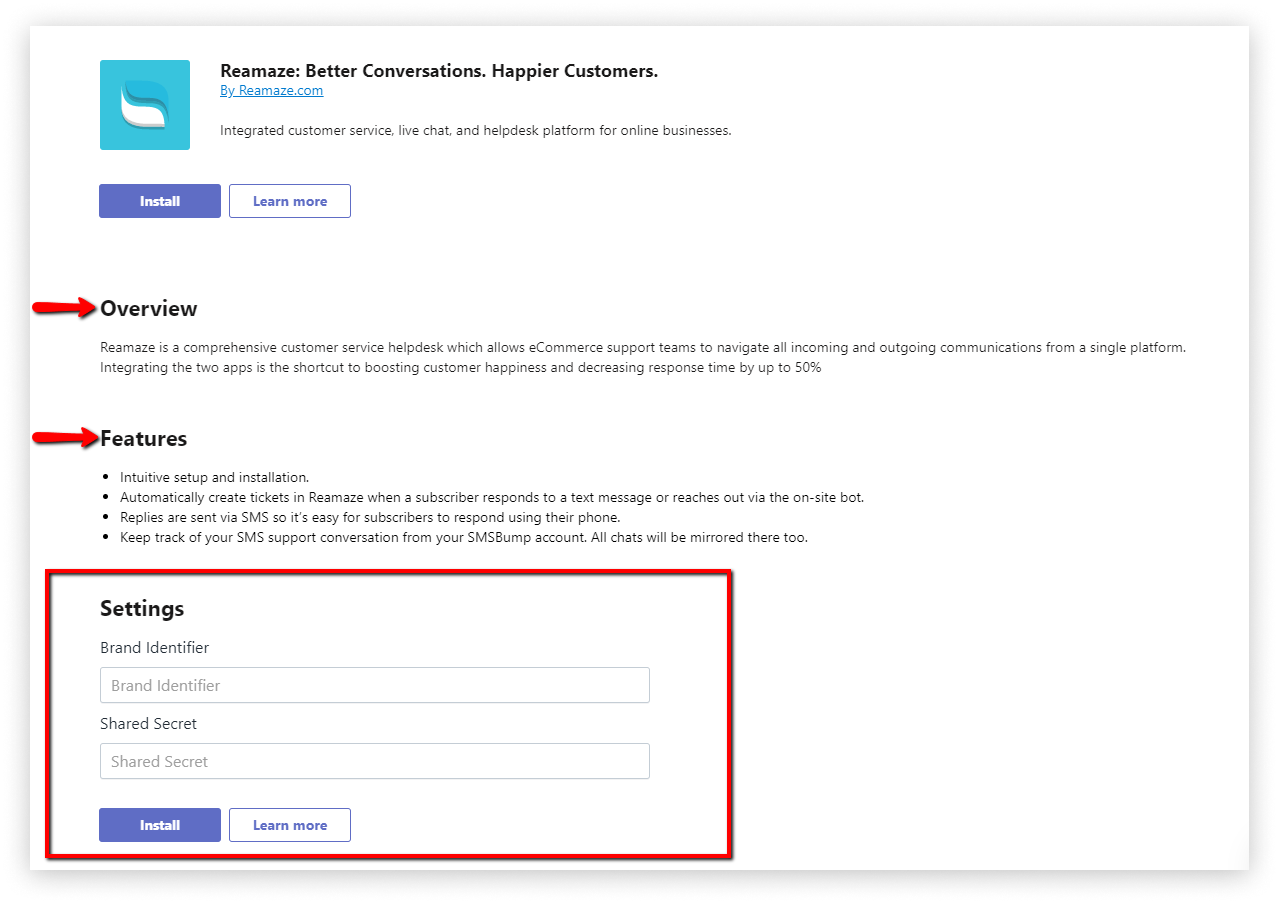Focus the Shared Secret input field
The width and height of the screenshot is (1279, 904).
point(375,761)
